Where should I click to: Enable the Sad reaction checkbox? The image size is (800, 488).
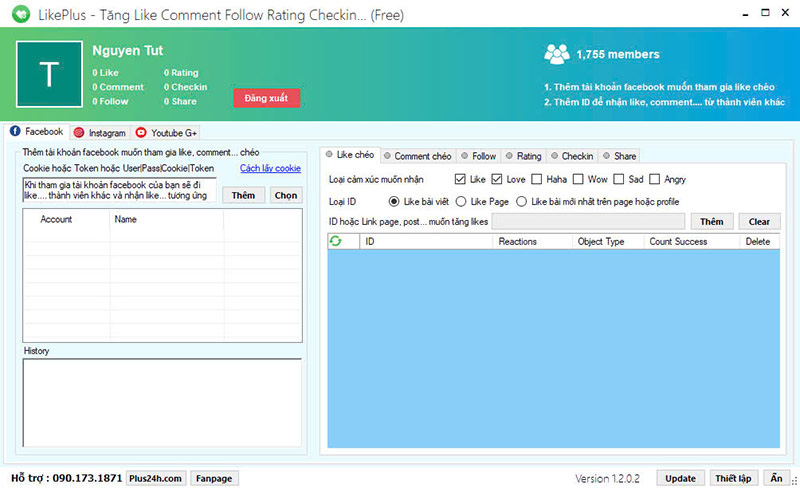tap(619, 179)
